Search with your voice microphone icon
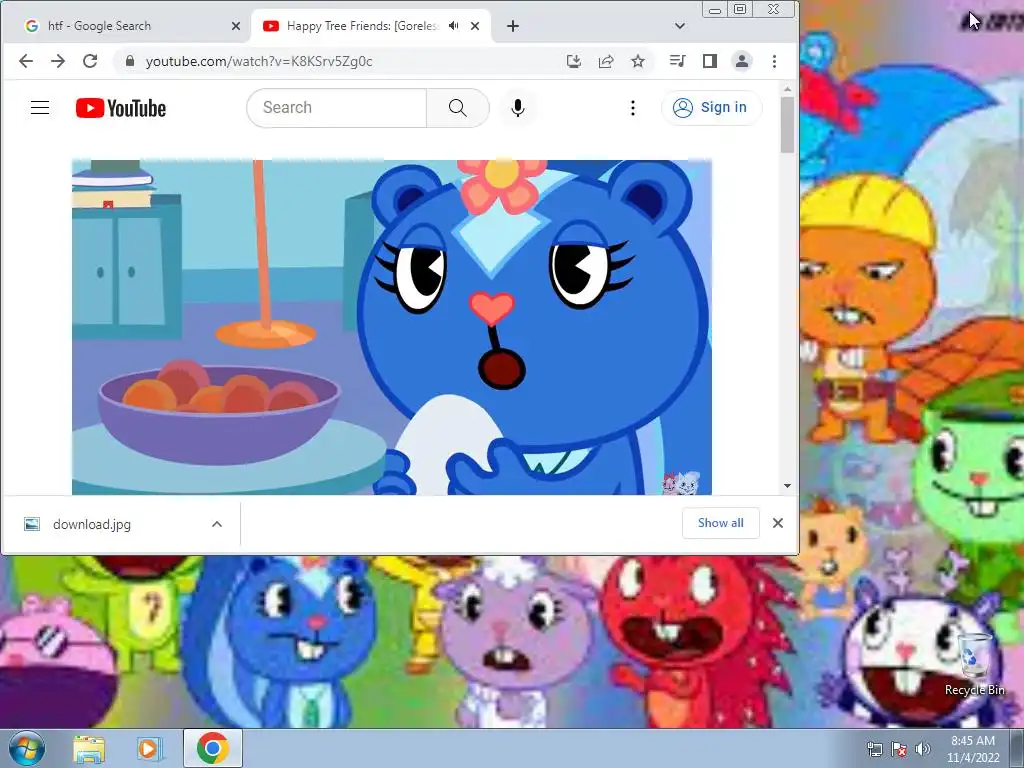 point(518,108)
